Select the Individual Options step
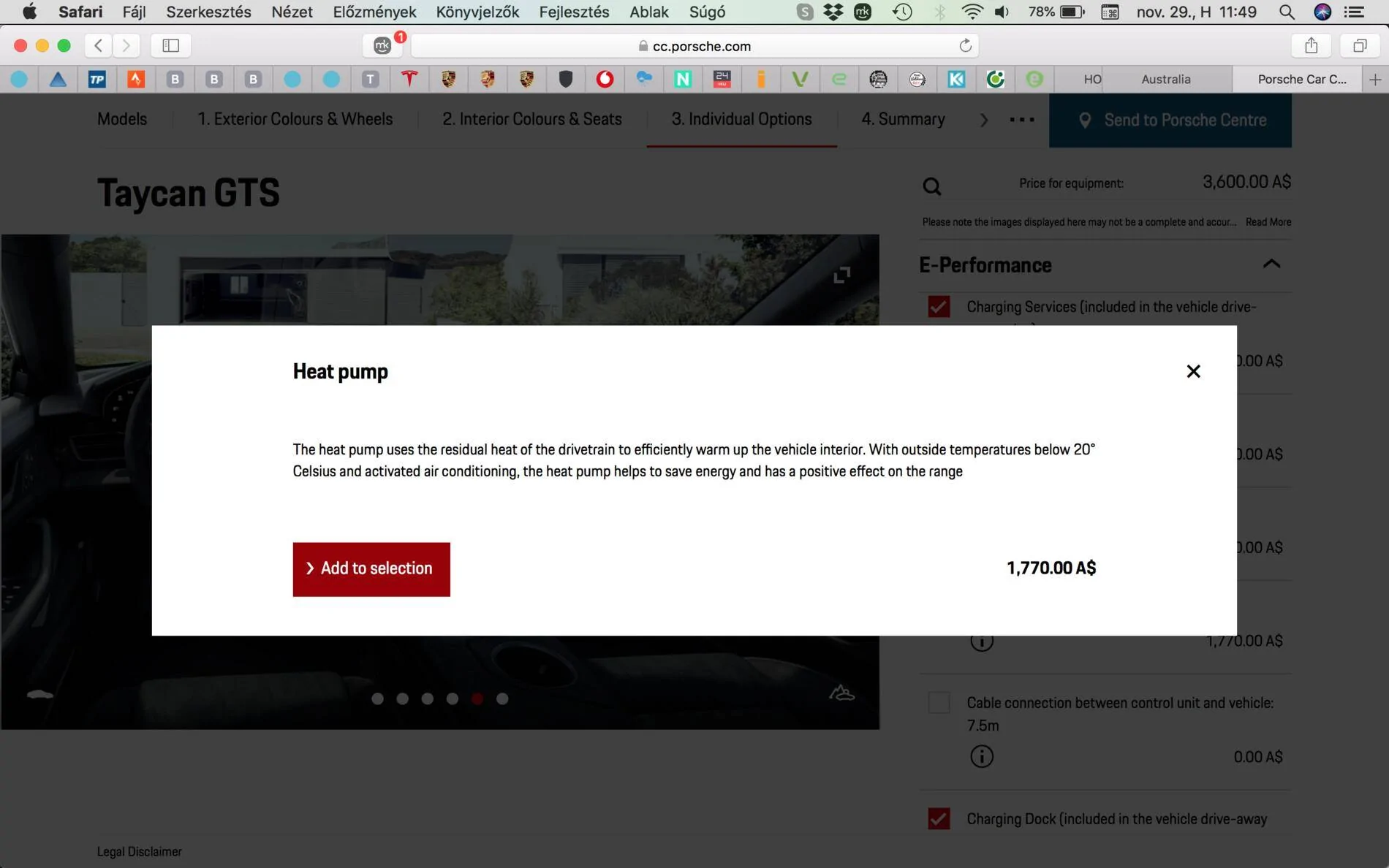Image resolution: width=1389 pixels, height=868 pixels. coord(741,119)
